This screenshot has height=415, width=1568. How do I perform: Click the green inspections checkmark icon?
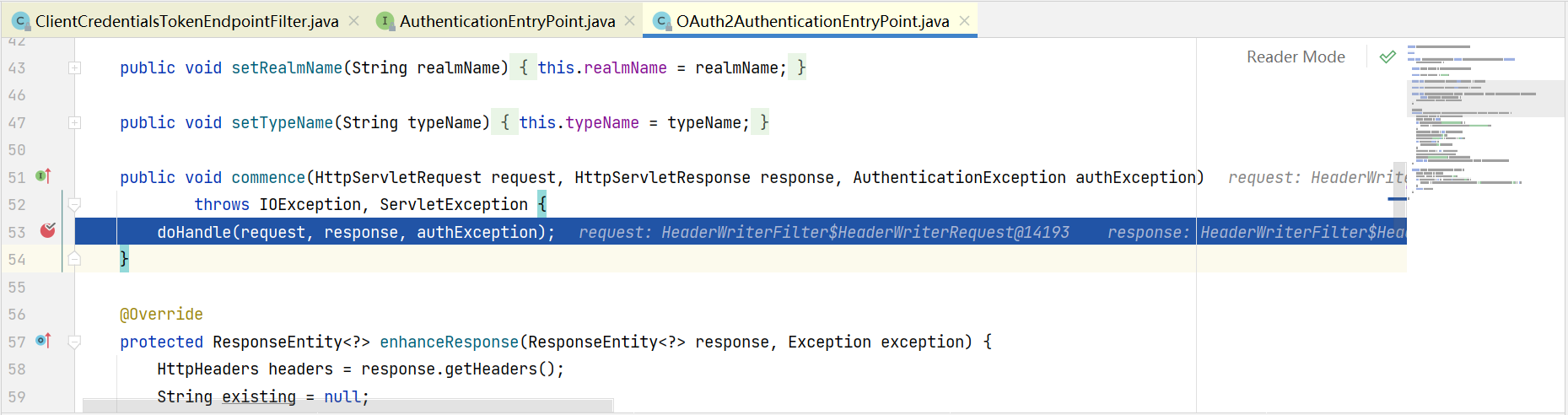tap(1387, 57)
